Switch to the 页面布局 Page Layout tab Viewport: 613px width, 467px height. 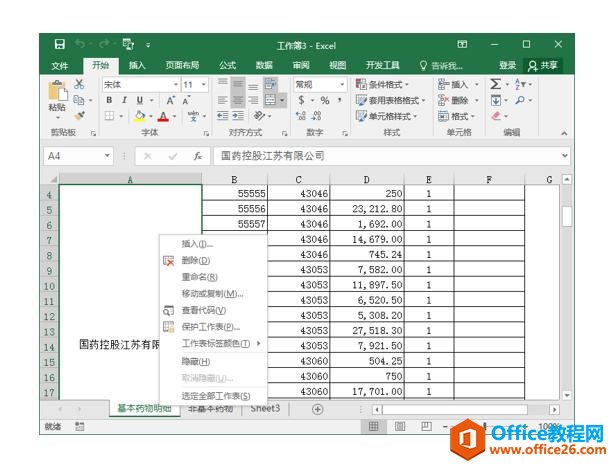(182, 65)
